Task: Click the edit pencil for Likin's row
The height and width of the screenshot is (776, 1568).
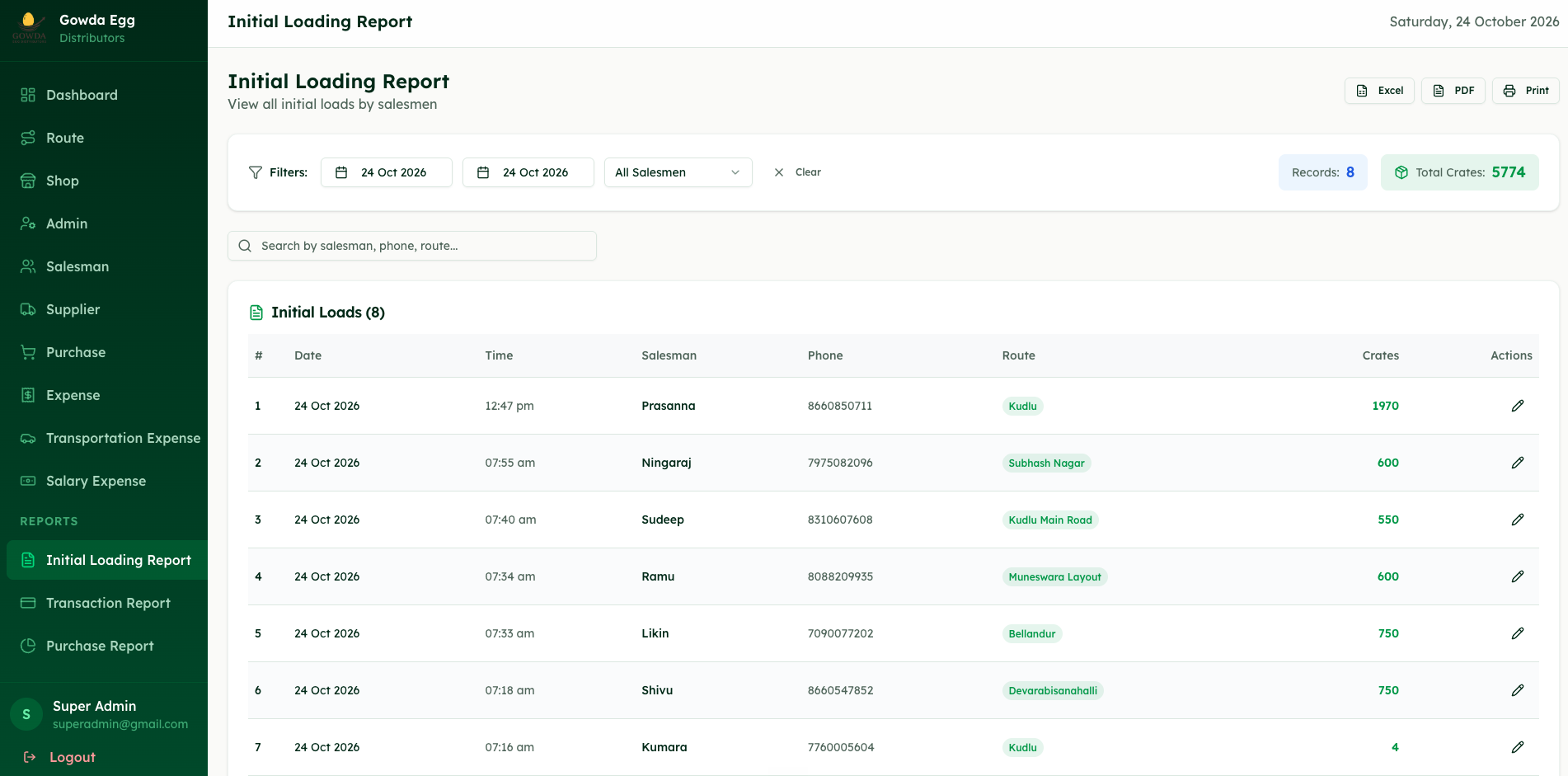Action: (1517, 633)
